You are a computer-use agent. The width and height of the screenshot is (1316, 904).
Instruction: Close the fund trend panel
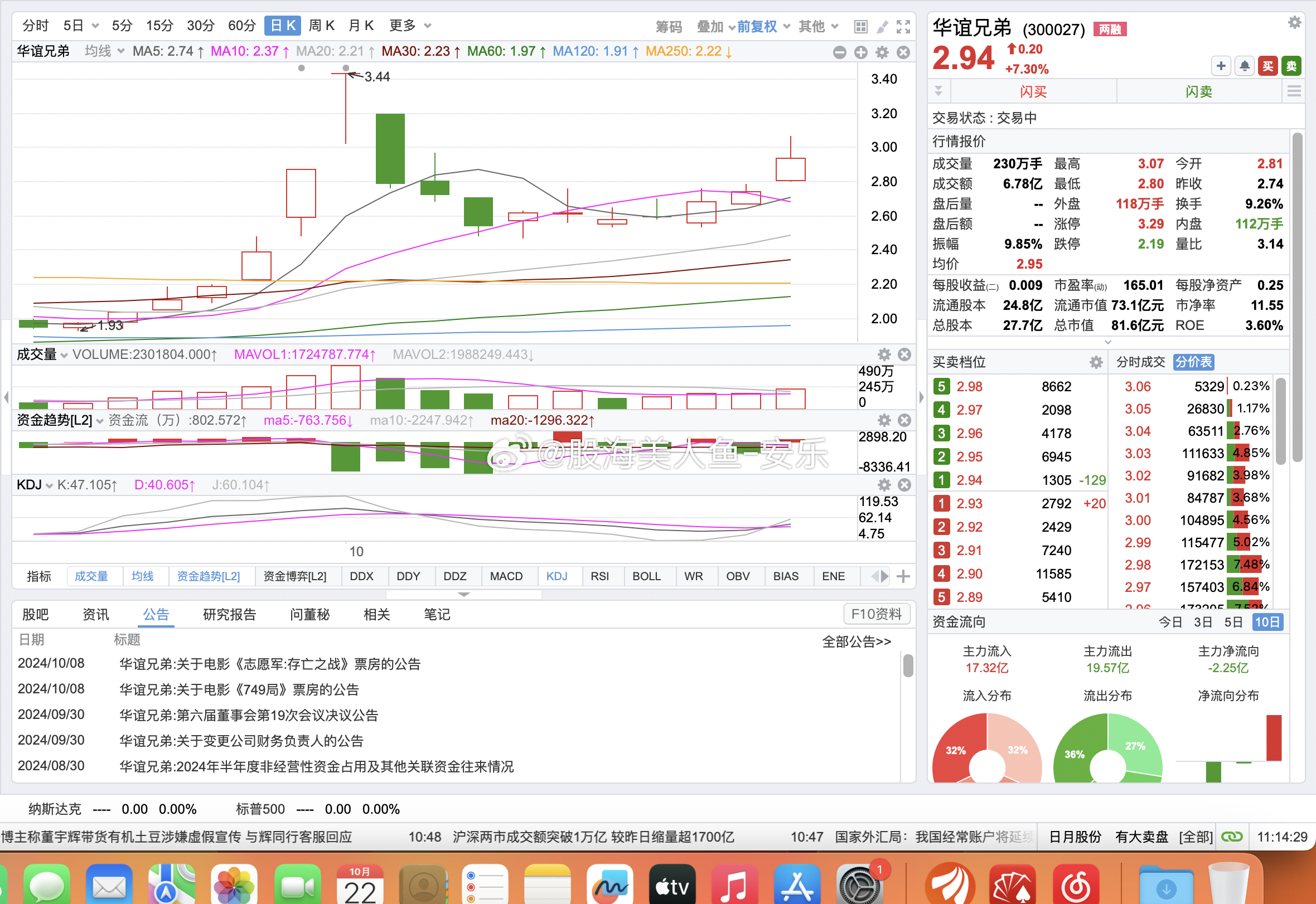pos(904,420)
